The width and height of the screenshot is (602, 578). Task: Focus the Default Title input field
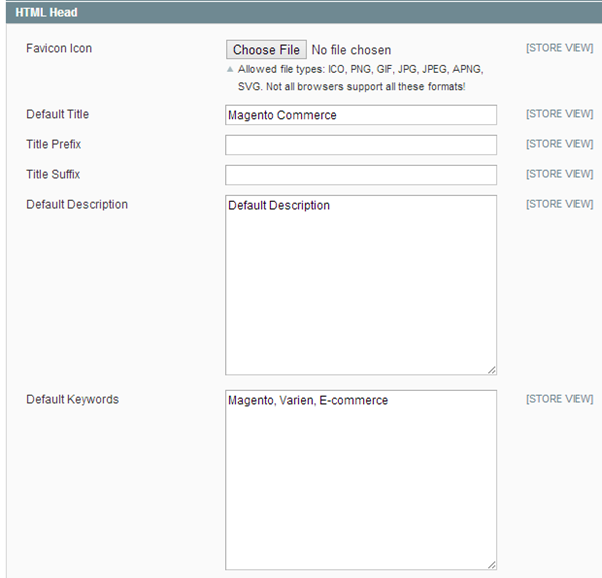360,115
